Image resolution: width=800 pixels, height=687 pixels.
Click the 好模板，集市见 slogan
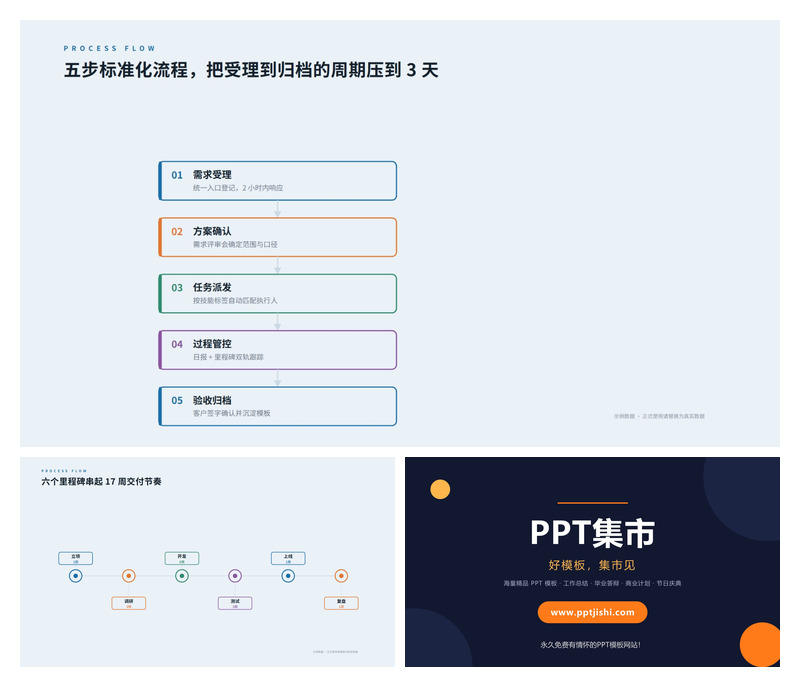tap(592, 565)
